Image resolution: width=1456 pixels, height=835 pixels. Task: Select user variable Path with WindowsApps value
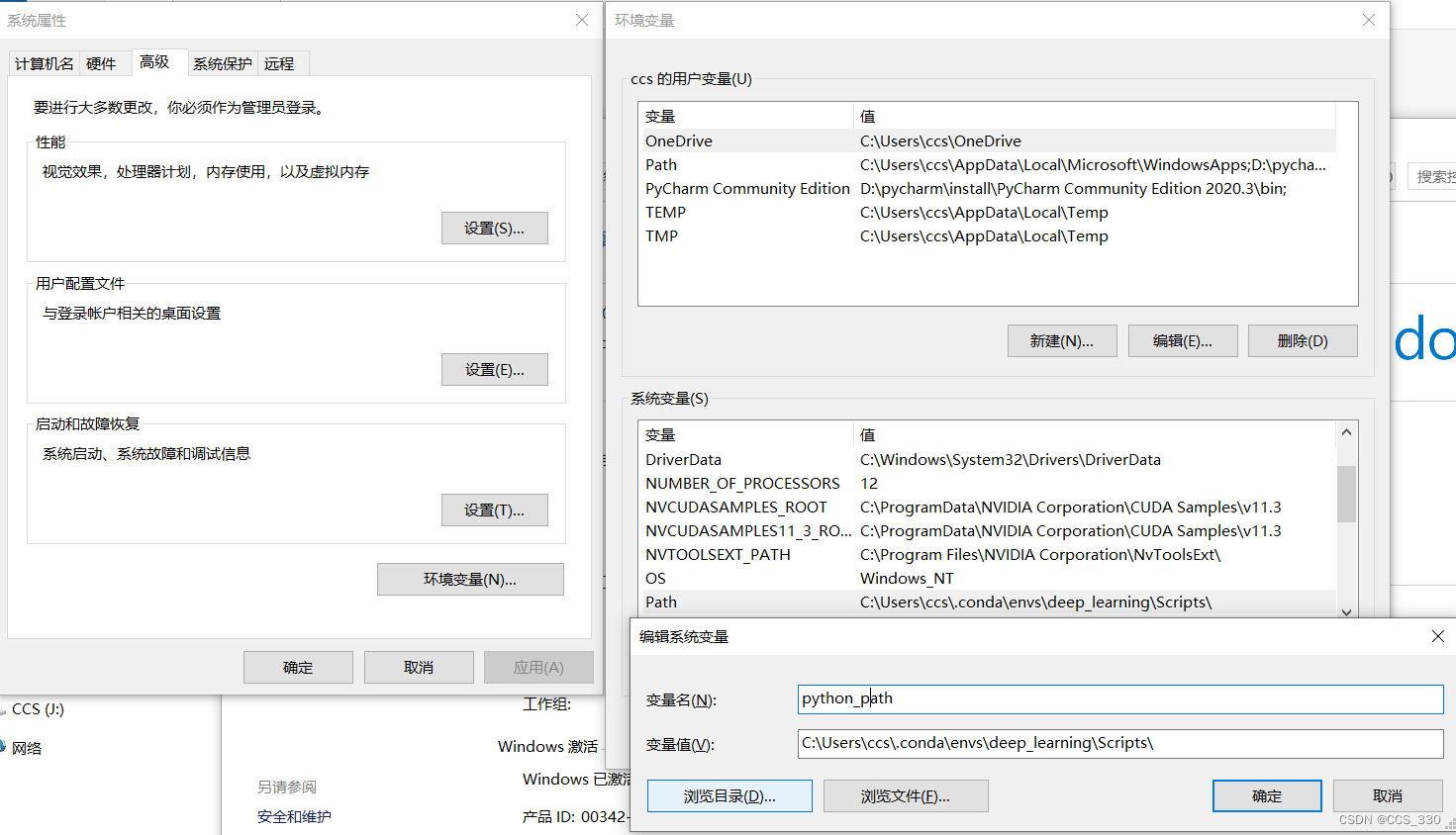click(987, 164)
